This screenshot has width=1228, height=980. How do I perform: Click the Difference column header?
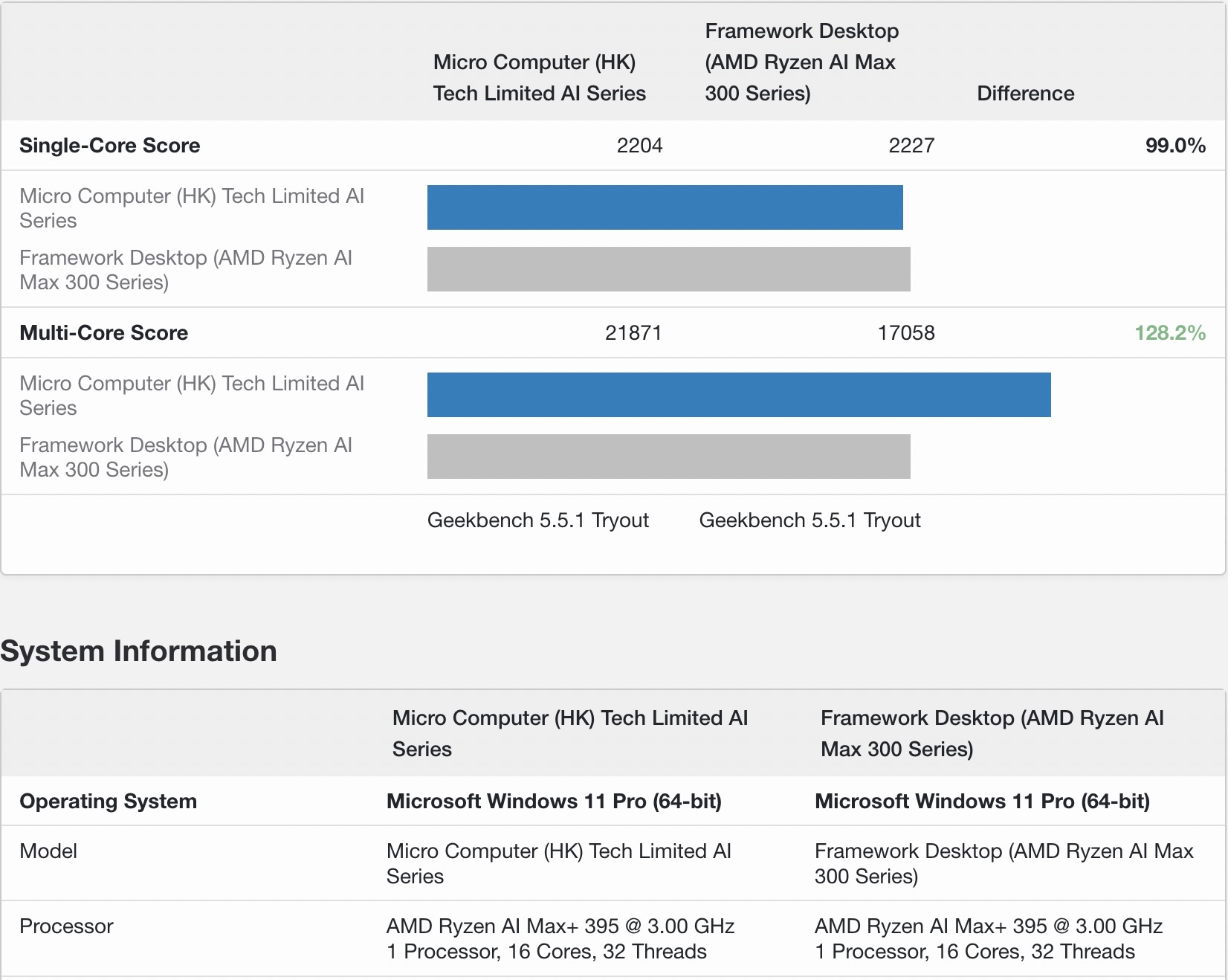pyautogui.click(x=1025, y=94)
